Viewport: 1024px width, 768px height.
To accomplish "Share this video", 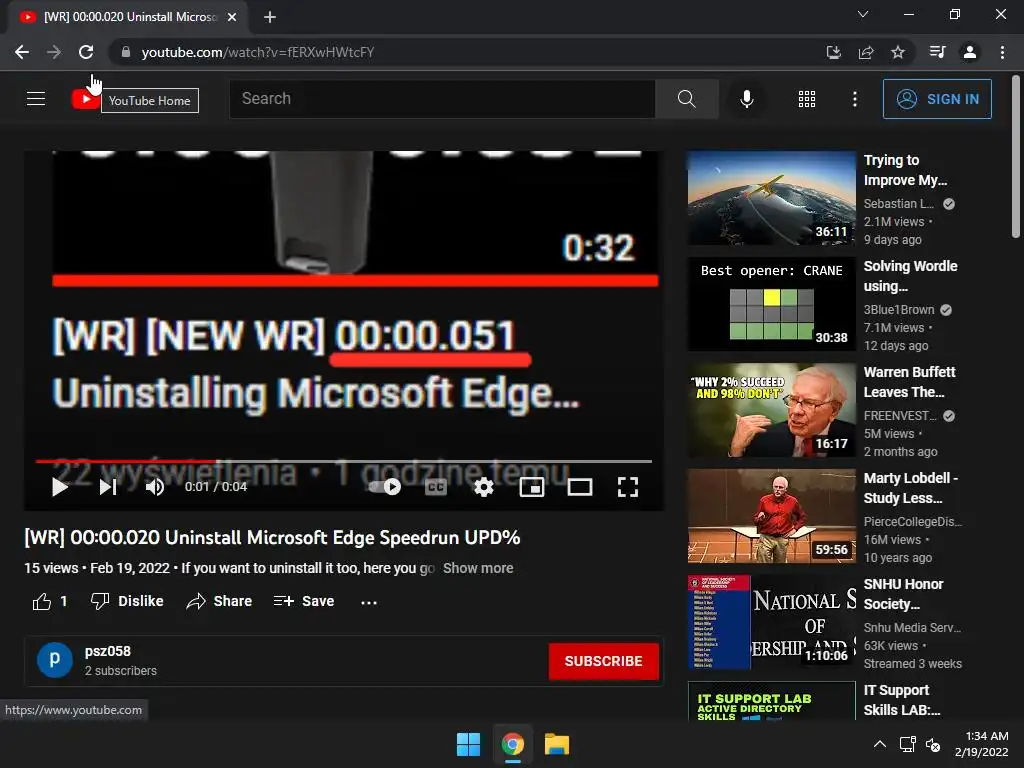I will coord(219,601).
